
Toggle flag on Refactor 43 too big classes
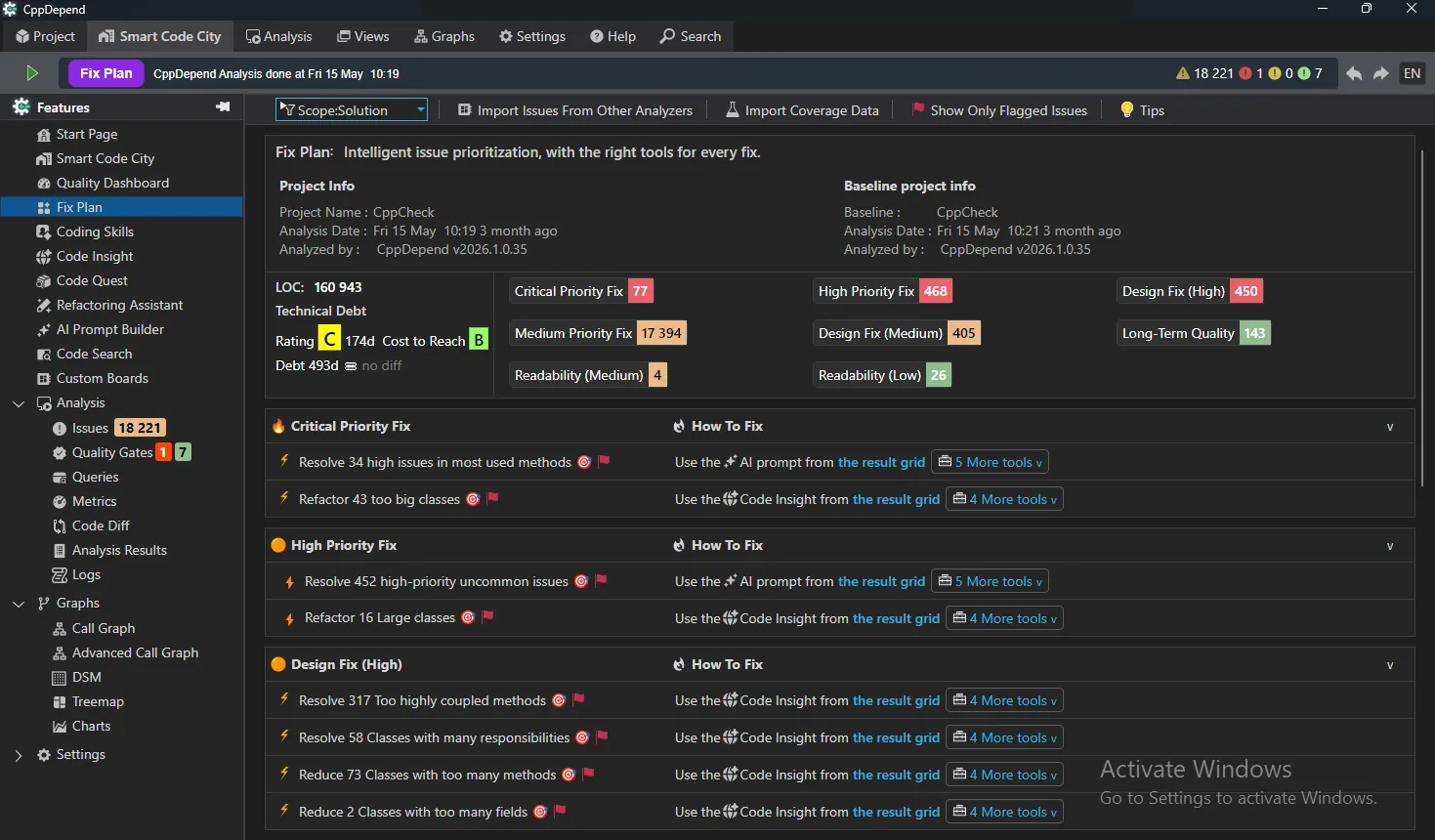[x=492, y=498]
